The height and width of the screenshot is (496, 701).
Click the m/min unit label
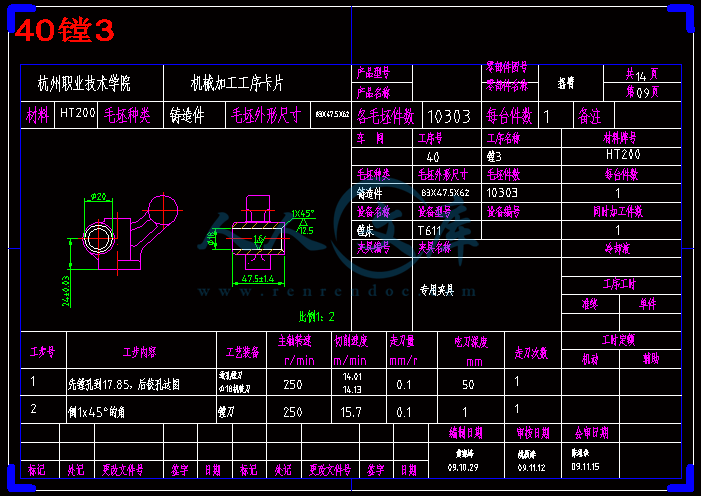tap(350, 360)
